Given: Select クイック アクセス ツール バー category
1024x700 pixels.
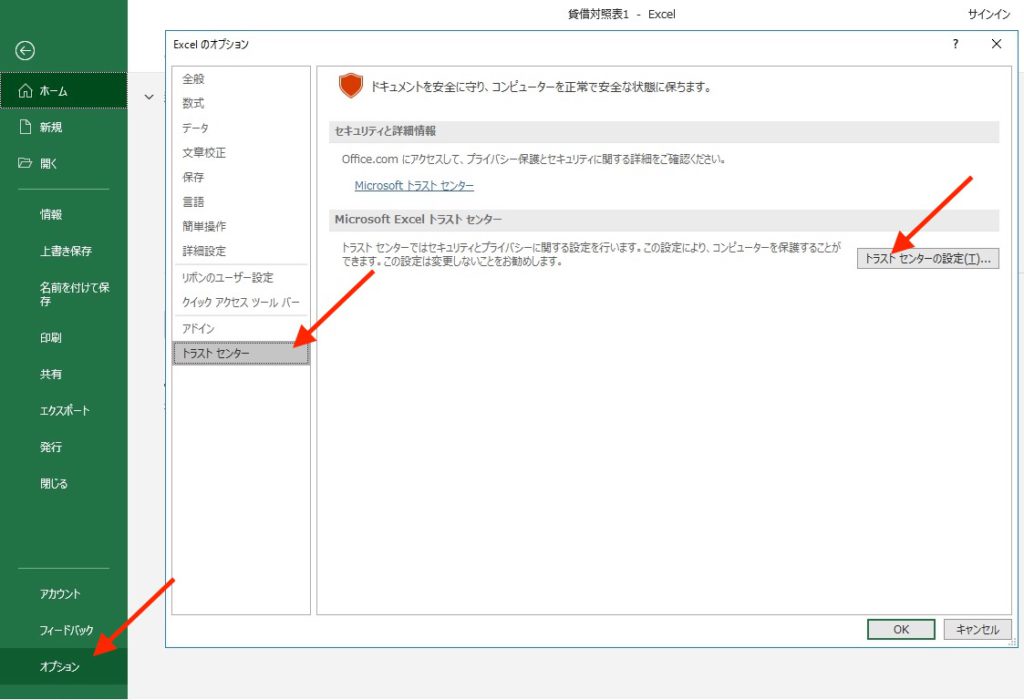Looking at the screenshot, I should click(x=240, y=302).
